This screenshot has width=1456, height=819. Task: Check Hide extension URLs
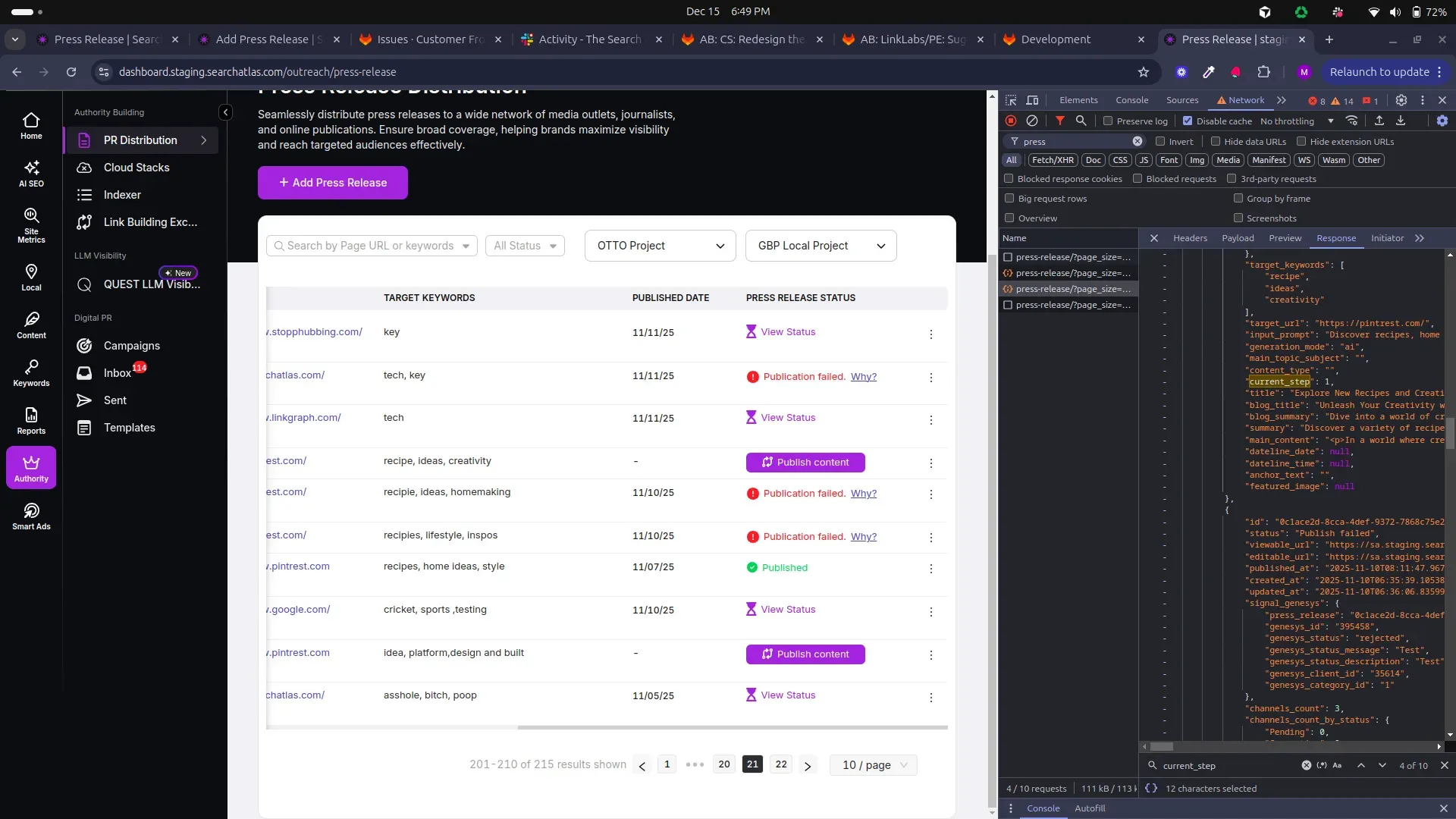pyautogui.click(x=1301, y=141)
